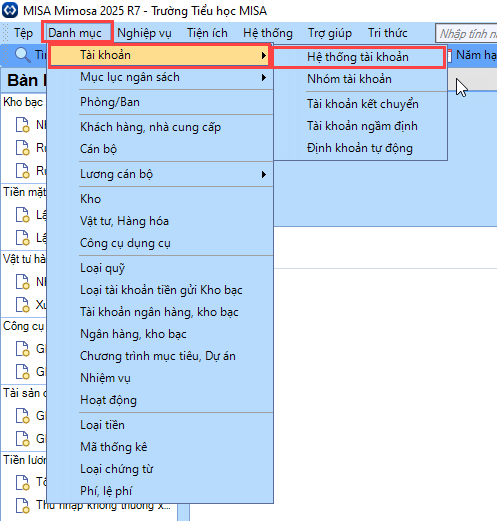
Task: Select Công cụ dụng cụ entry
Action: [x=159, y=243]
